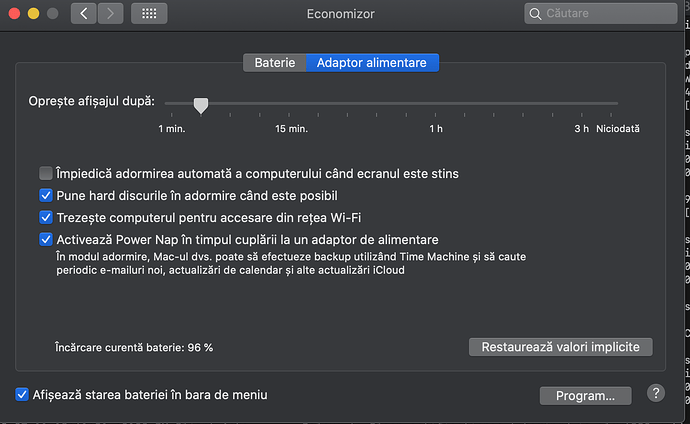The height and width of the screenshot is (424, 690).
Task: Select the Adaptor alimentare tab
Action: pos(371,62)
